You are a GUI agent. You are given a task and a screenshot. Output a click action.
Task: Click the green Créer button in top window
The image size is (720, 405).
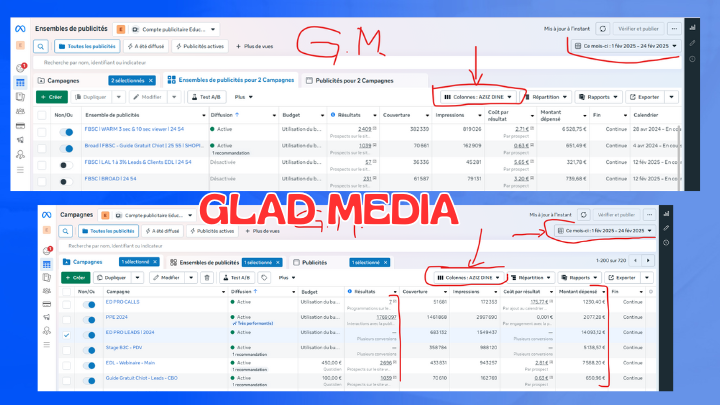pyautogui.click(x=52, y=97)
